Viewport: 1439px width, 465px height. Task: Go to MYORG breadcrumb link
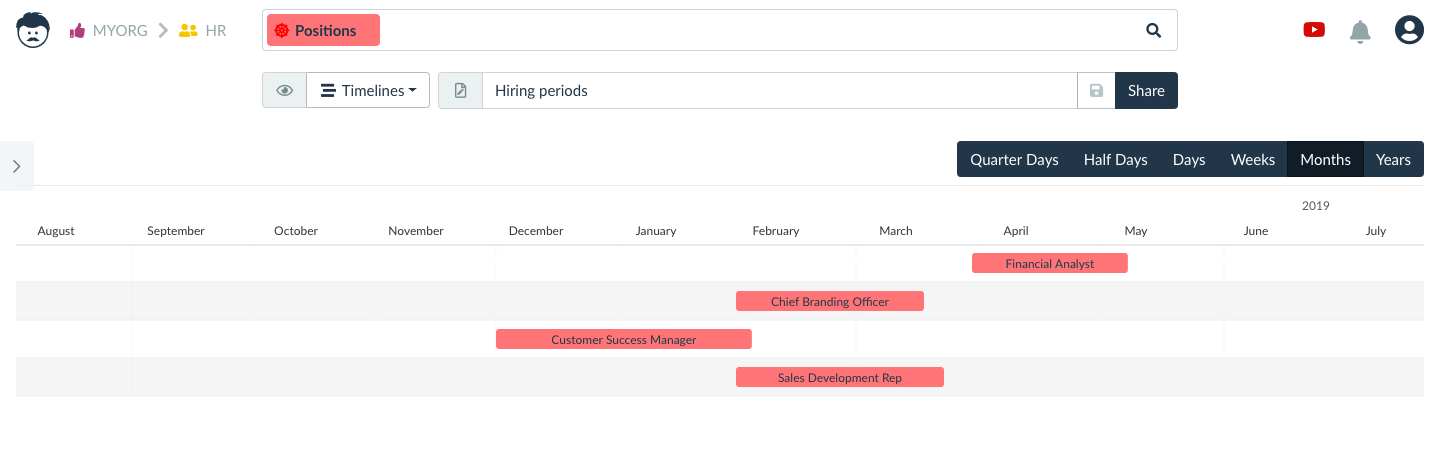119,31
